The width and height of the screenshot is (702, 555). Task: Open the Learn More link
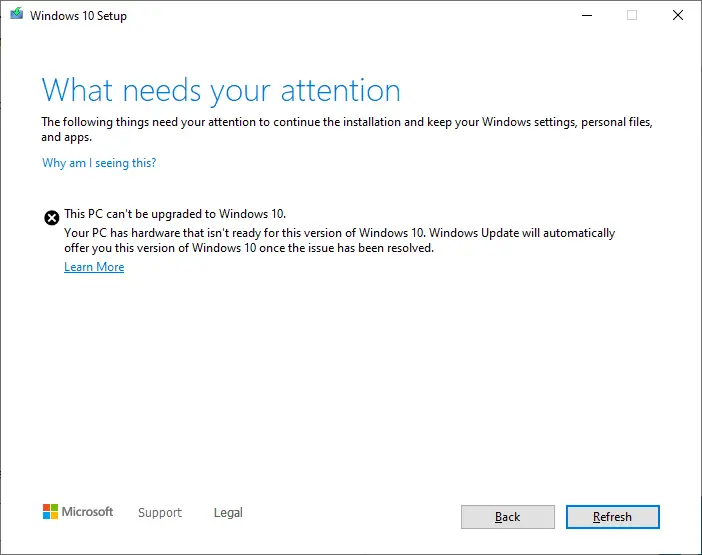point(94,267)
